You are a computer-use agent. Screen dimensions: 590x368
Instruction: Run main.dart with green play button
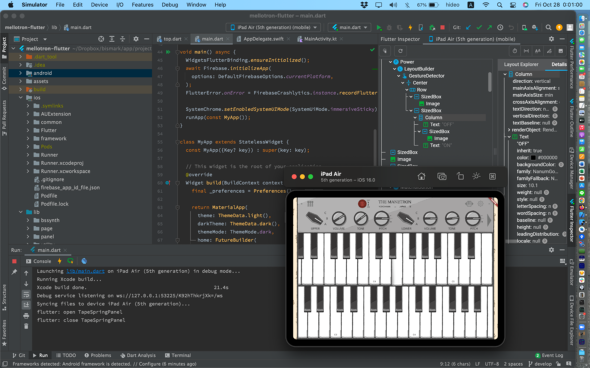379,27
